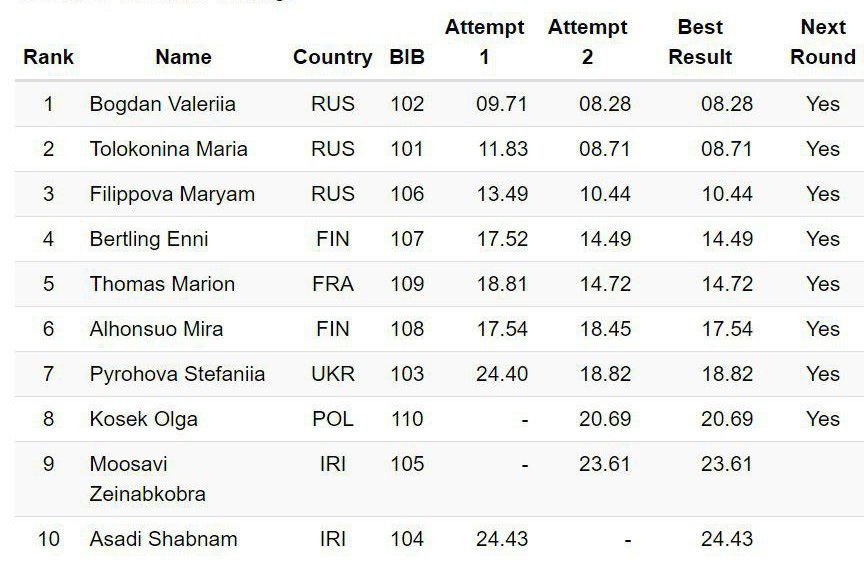The image size is (864, 584).
Task: Click the 08.28 best result value
Action: pyautogui.click(x=726, y=104)
